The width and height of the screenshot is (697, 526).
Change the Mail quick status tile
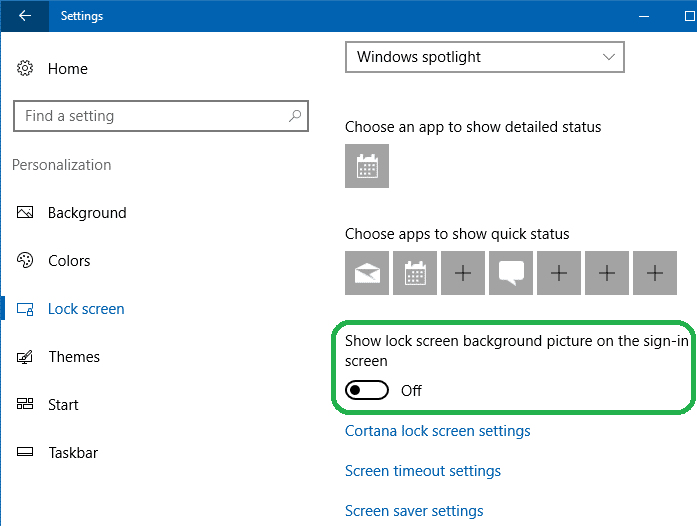[x=367, y=273]
